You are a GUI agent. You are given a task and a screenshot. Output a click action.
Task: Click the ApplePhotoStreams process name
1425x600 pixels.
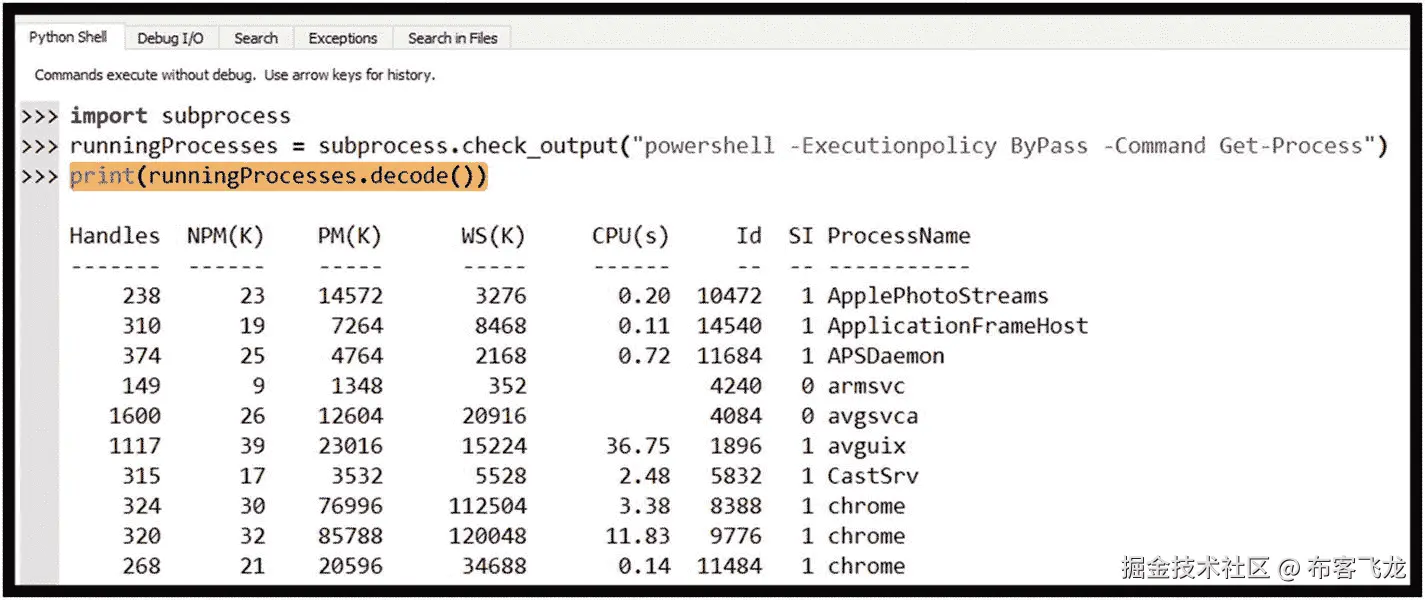point(937,296)
